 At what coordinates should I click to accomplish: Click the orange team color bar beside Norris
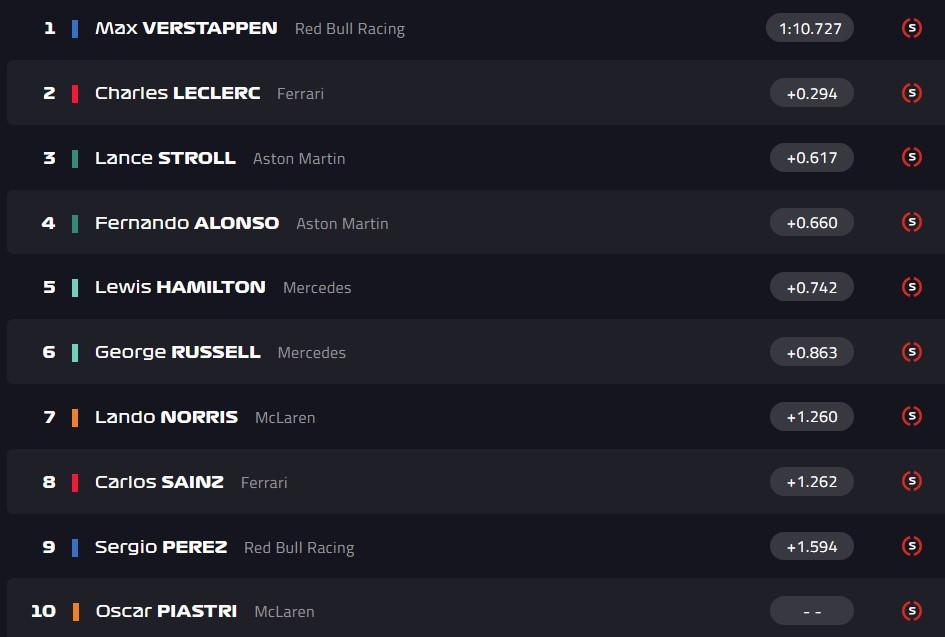[x=75, y=417]
